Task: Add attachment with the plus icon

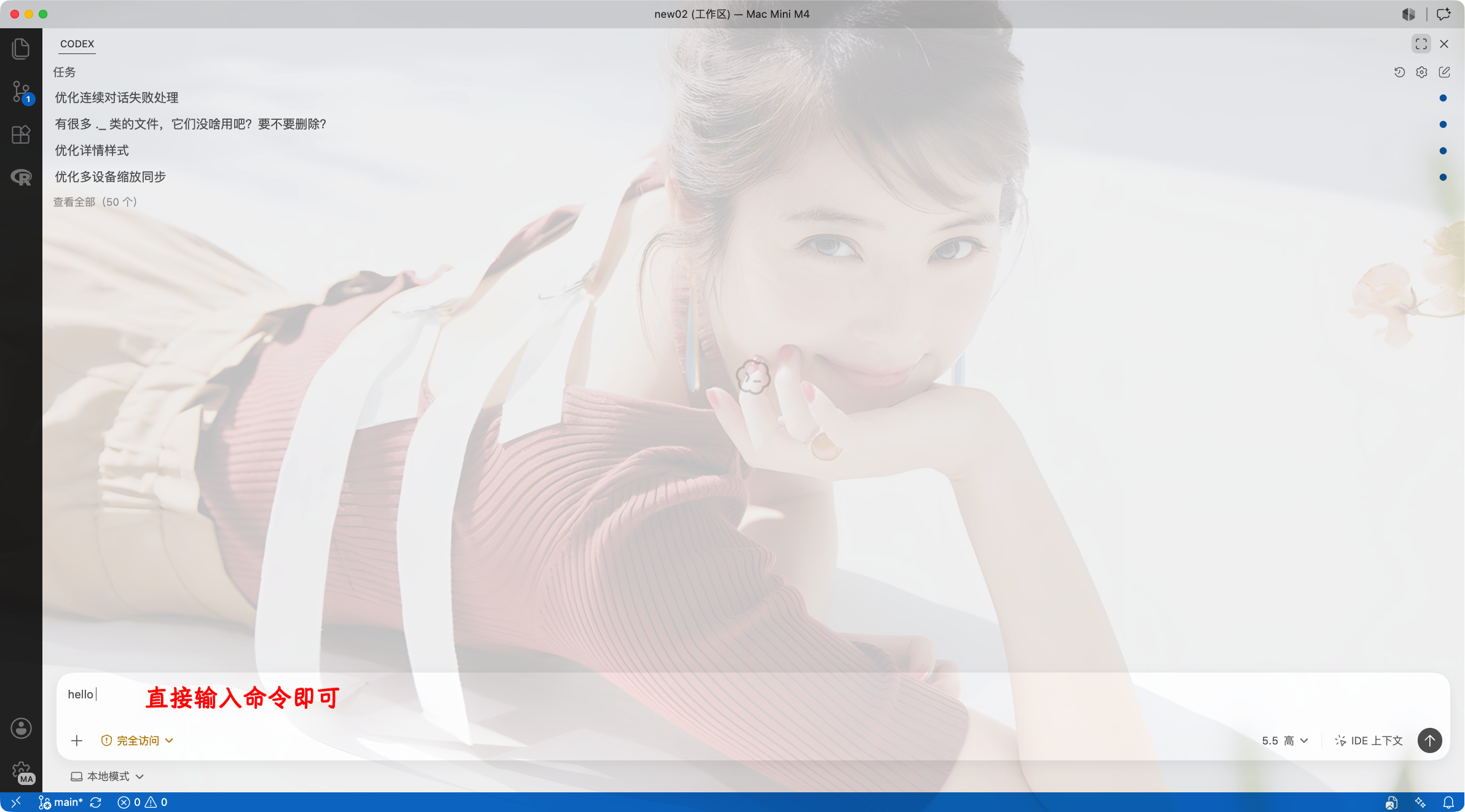Action: coord(77,741)
